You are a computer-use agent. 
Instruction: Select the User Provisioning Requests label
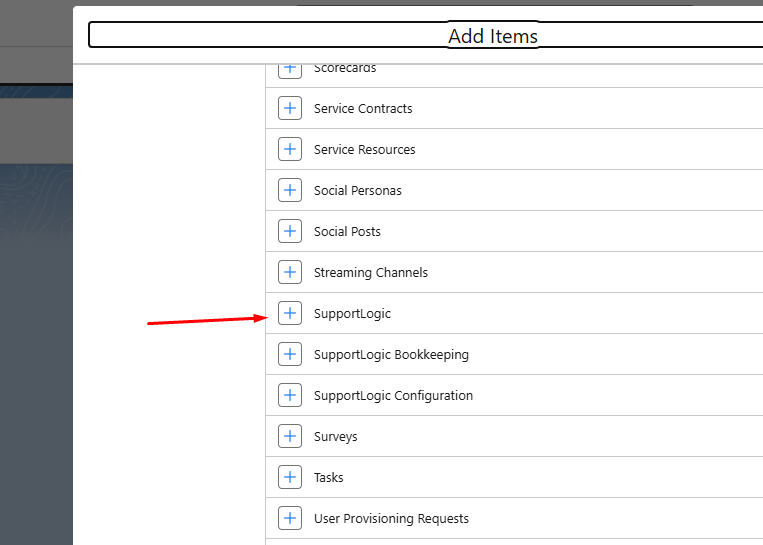tap(391, 519)
